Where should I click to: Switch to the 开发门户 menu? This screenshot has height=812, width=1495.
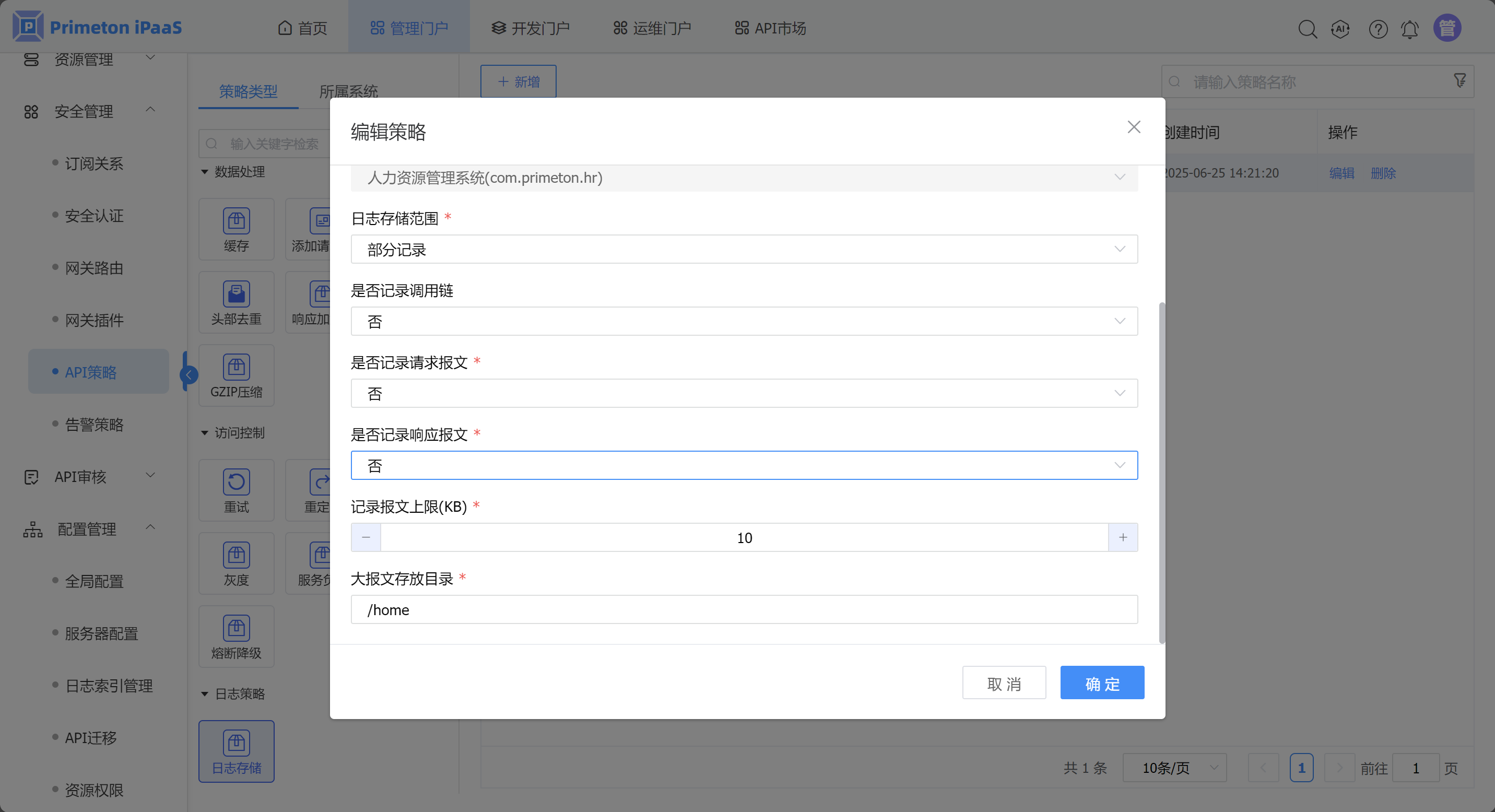click(531, 28)
